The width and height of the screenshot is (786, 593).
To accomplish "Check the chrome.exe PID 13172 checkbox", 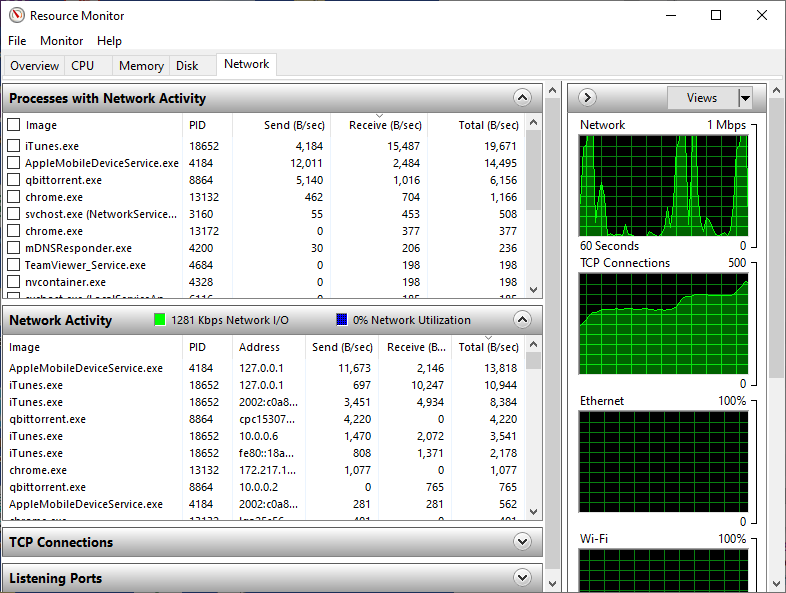I will coord(14,231).
